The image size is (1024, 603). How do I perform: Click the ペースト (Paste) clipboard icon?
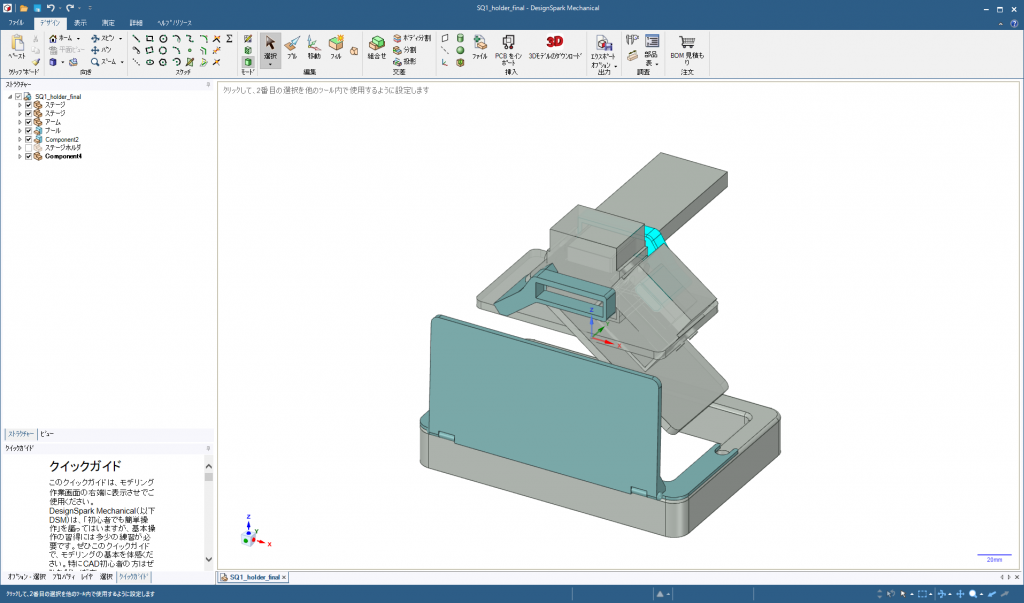(x=19, y=47)
